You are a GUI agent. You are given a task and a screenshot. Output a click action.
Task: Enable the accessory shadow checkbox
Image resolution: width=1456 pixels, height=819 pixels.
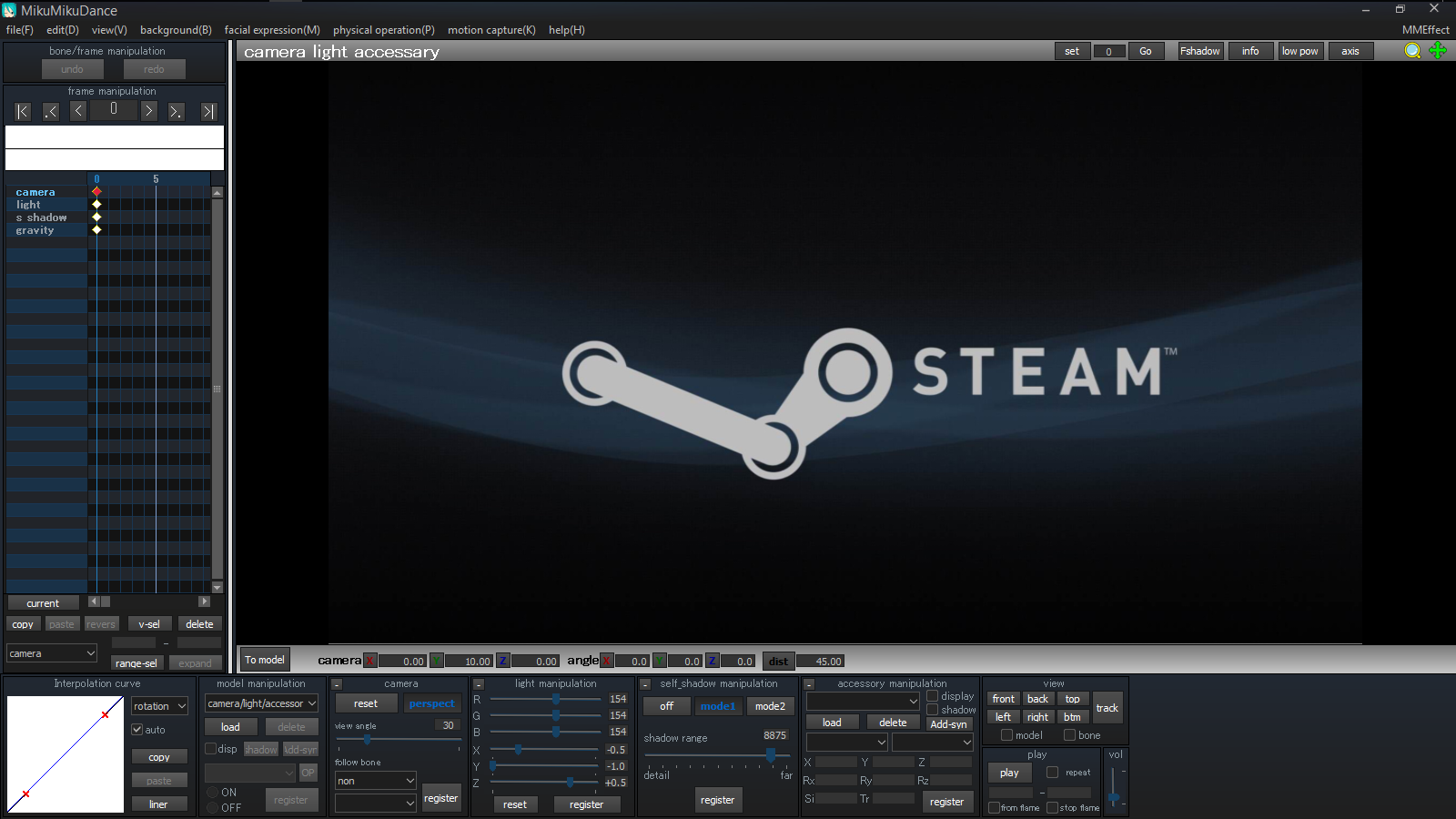pyautogui.click(x=933, y=710)
